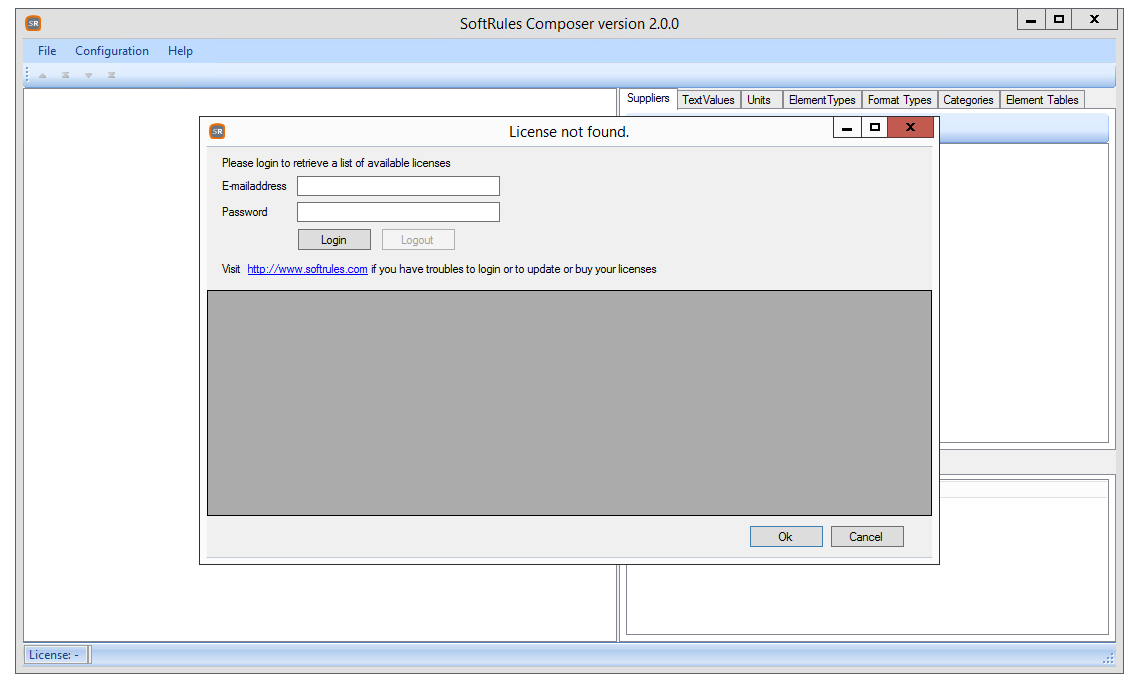Switch to the Units tab
Image resolution: width=1135 pixels, height=684 pixels.
[759, 100]
